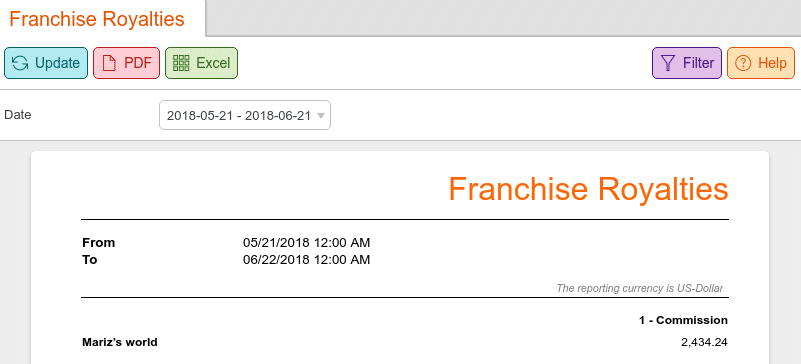
Task: Click the question mark Help icon
Action: tap(743, 63)
